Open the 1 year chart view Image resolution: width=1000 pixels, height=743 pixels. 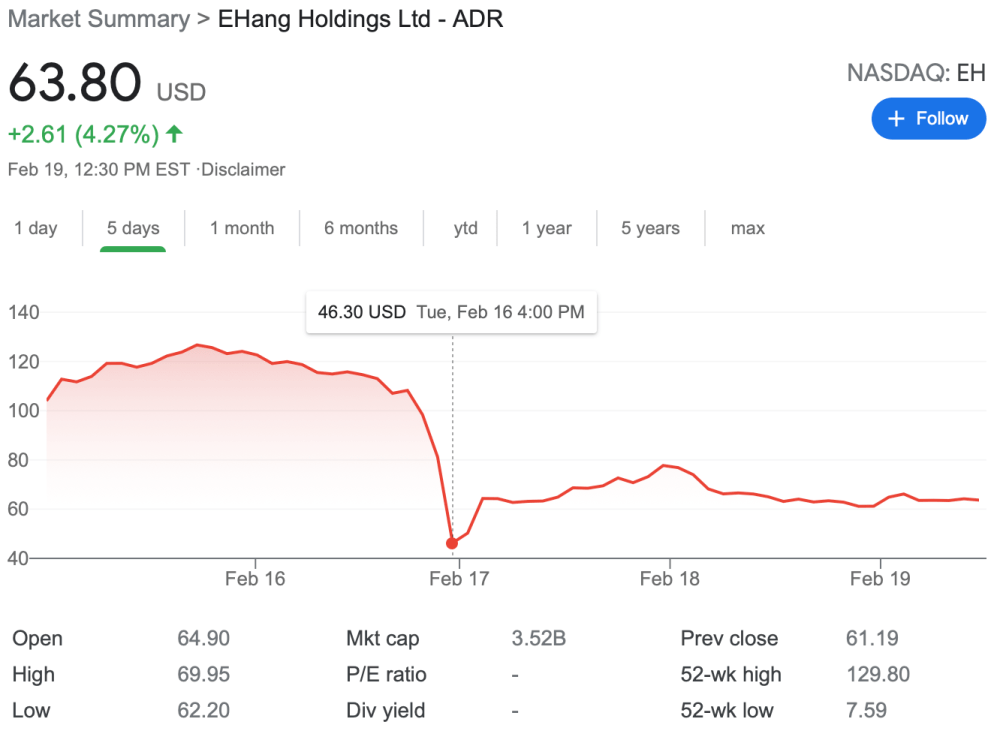click(x=546, y=228)
